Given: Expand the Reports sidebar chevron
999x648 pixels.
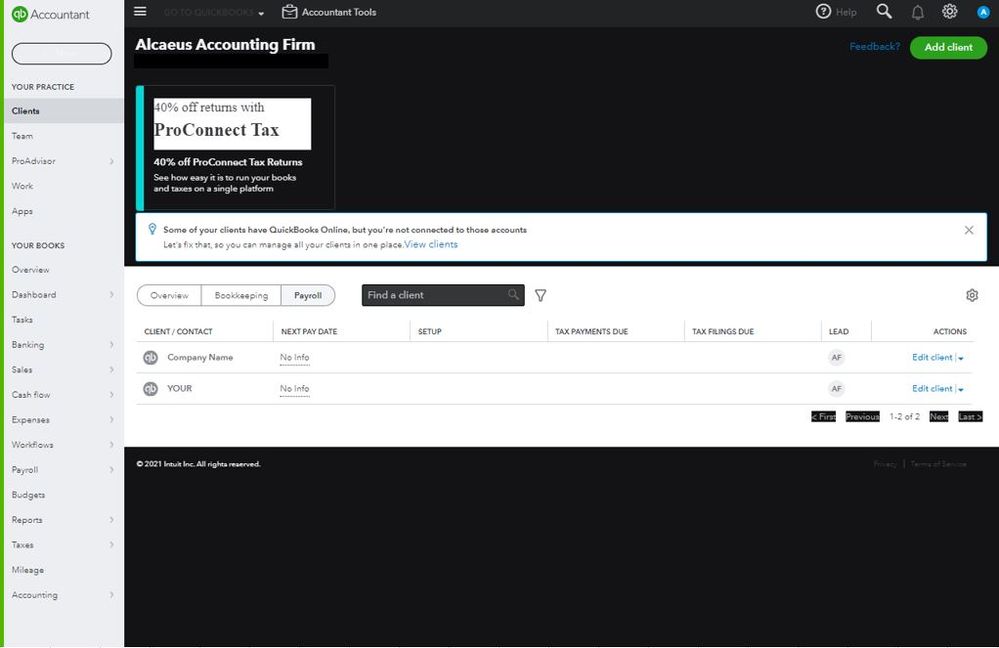Looking at the screenshot, I should click(x=111, y=520).
